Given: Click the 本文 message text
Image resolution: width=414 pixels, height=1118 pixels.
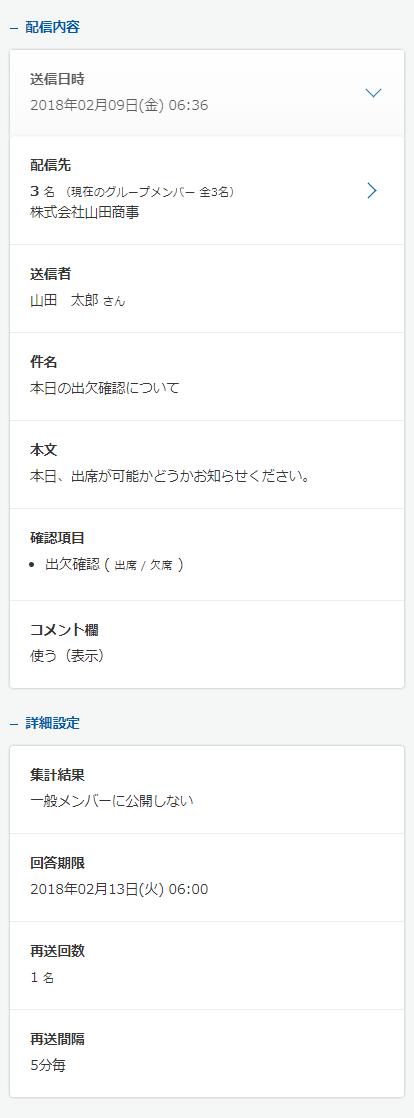Looking at the screenshot, I should (x=170, y=476).
